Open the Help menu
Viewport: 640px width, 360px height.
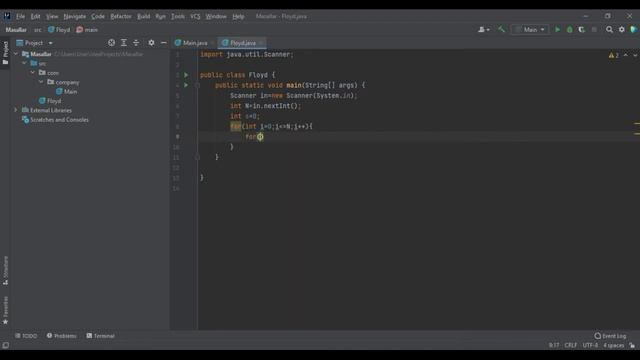[238, 16]
